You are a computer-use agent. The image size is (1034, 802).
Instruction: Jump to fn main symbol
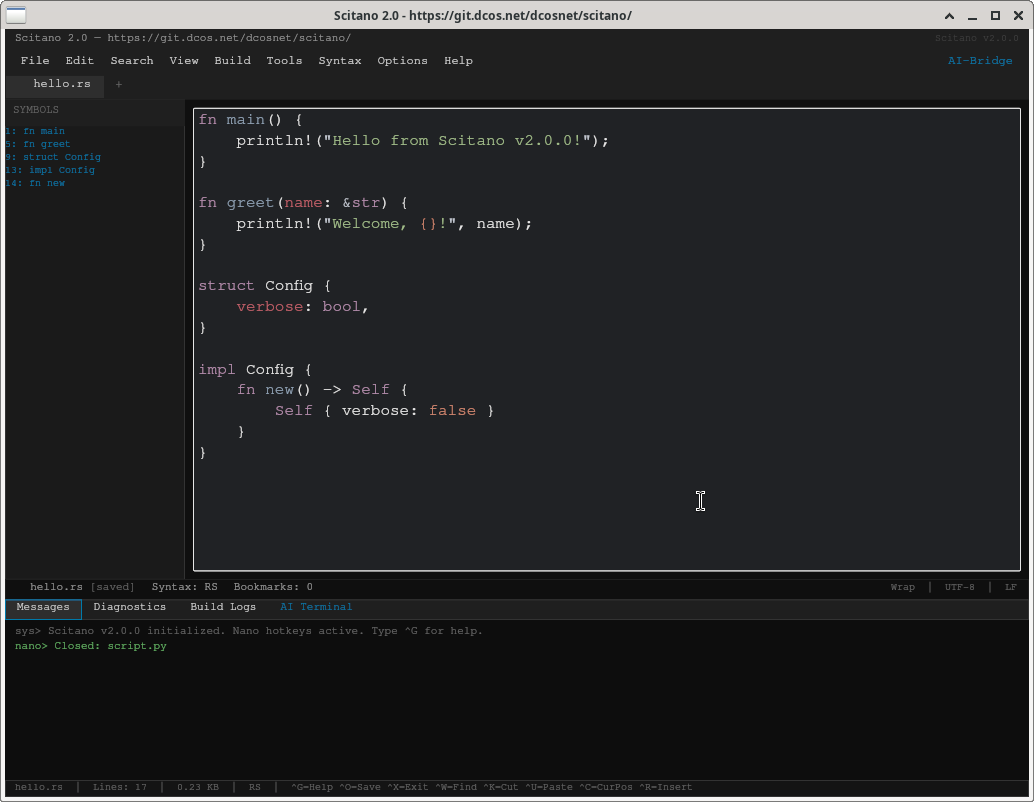(36, 131)
